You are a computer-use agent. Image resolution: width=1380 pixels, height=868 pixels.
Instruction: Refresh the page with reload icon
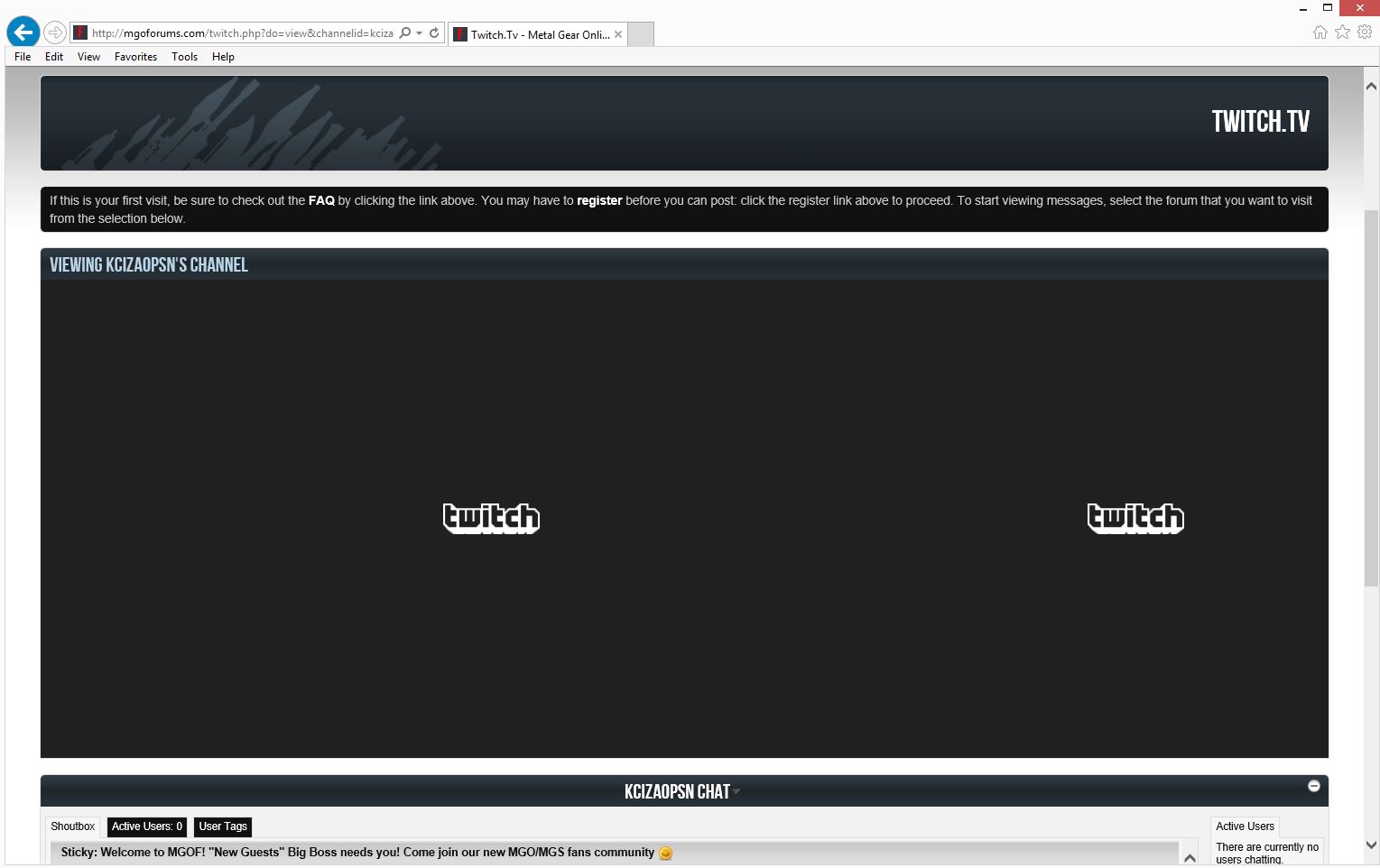[x=434, y=32]
